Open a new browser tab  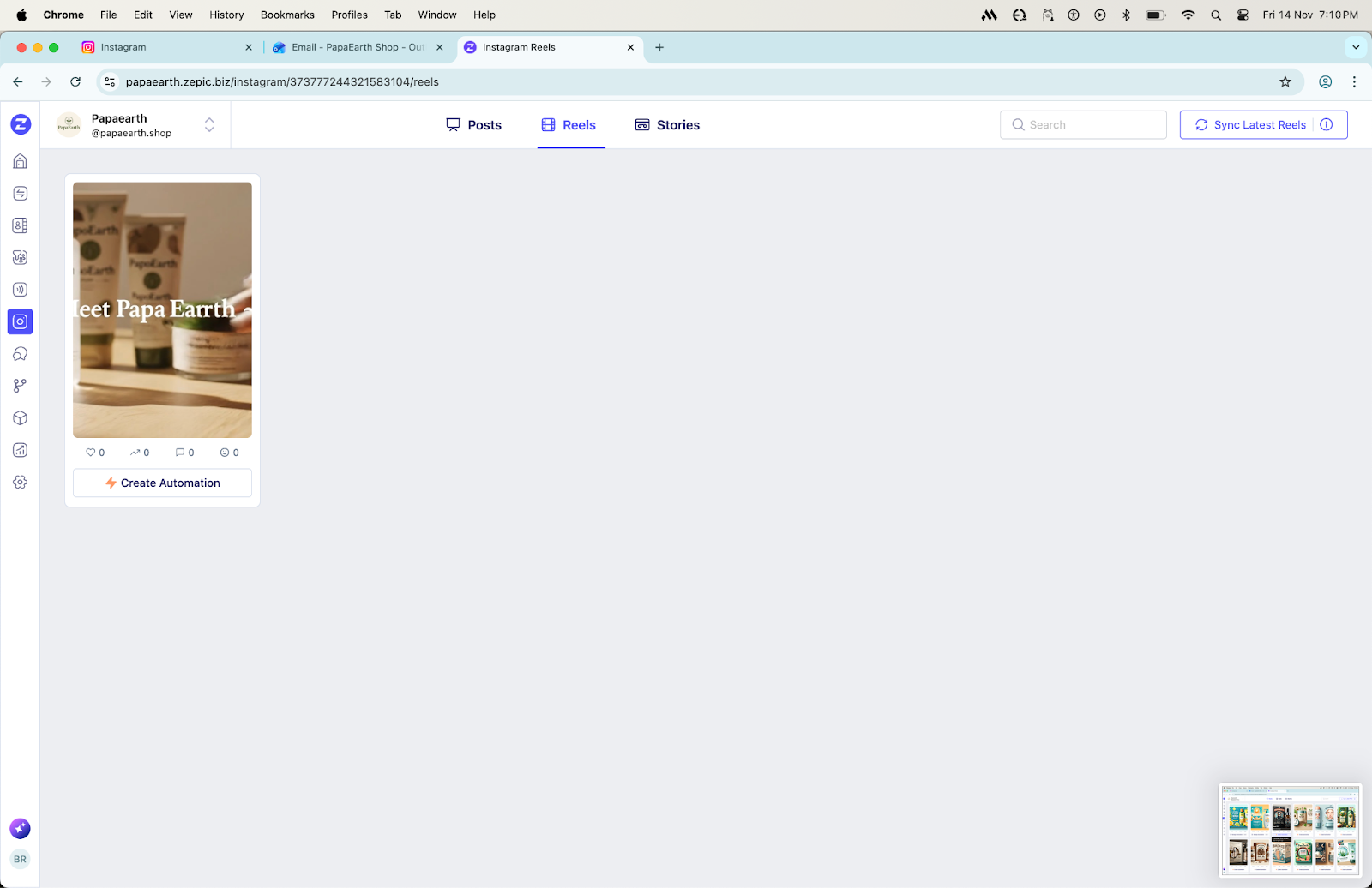point(659,47)
